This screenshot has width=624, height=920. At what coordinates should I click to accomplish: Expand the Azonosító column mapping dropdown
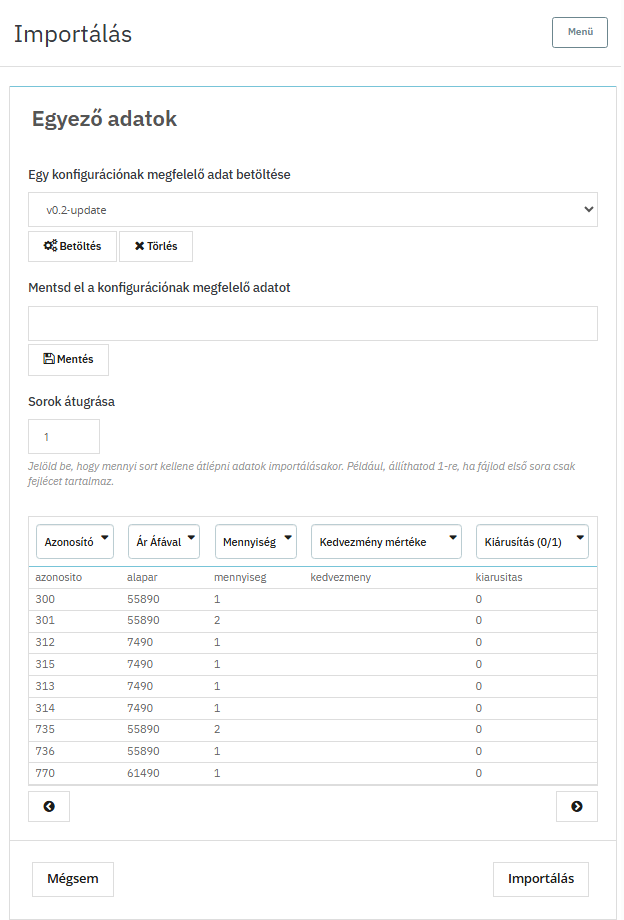click(75, 542)
